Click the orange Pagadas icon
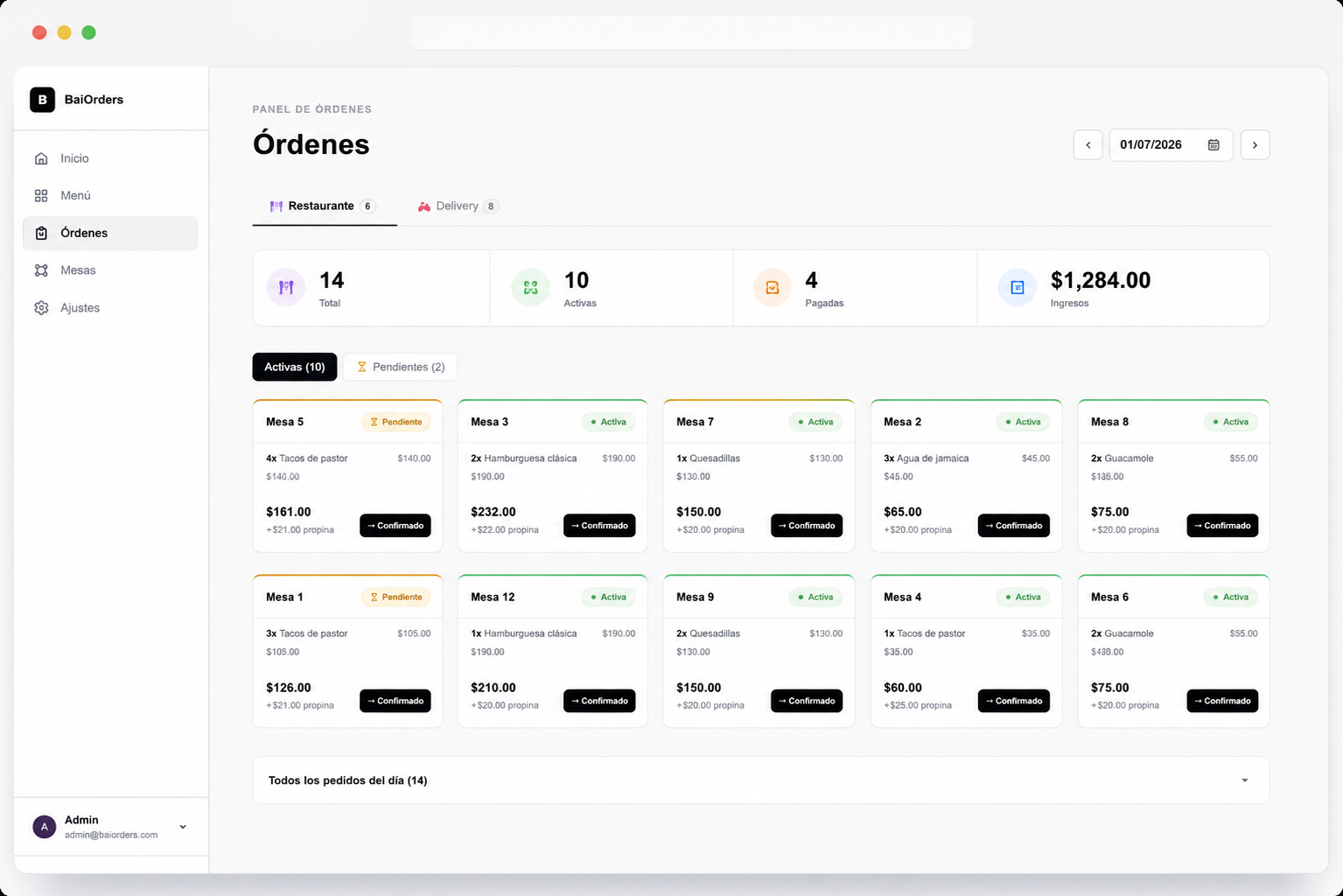Screen dimensions: 1343x896 pos(773,287)
